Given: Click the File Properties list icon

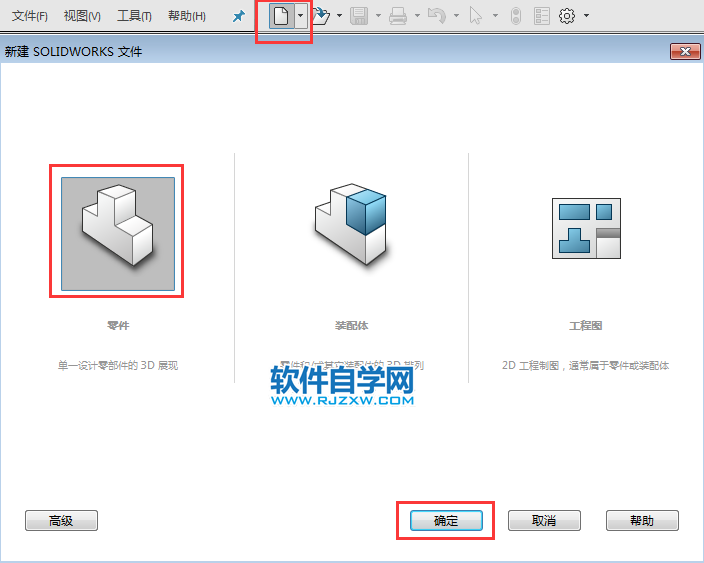Looking at the screenshot, I should pos(542,16).
